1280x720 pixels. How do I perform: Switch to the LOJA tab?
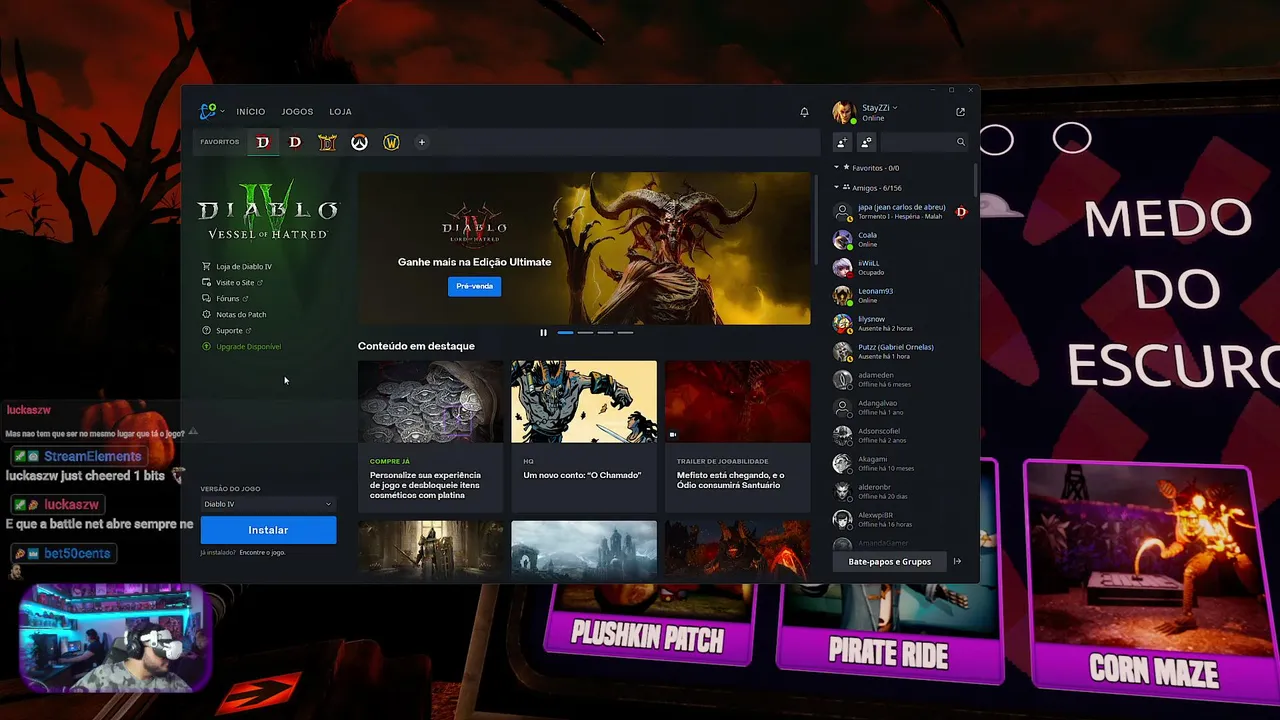point(340,112)
